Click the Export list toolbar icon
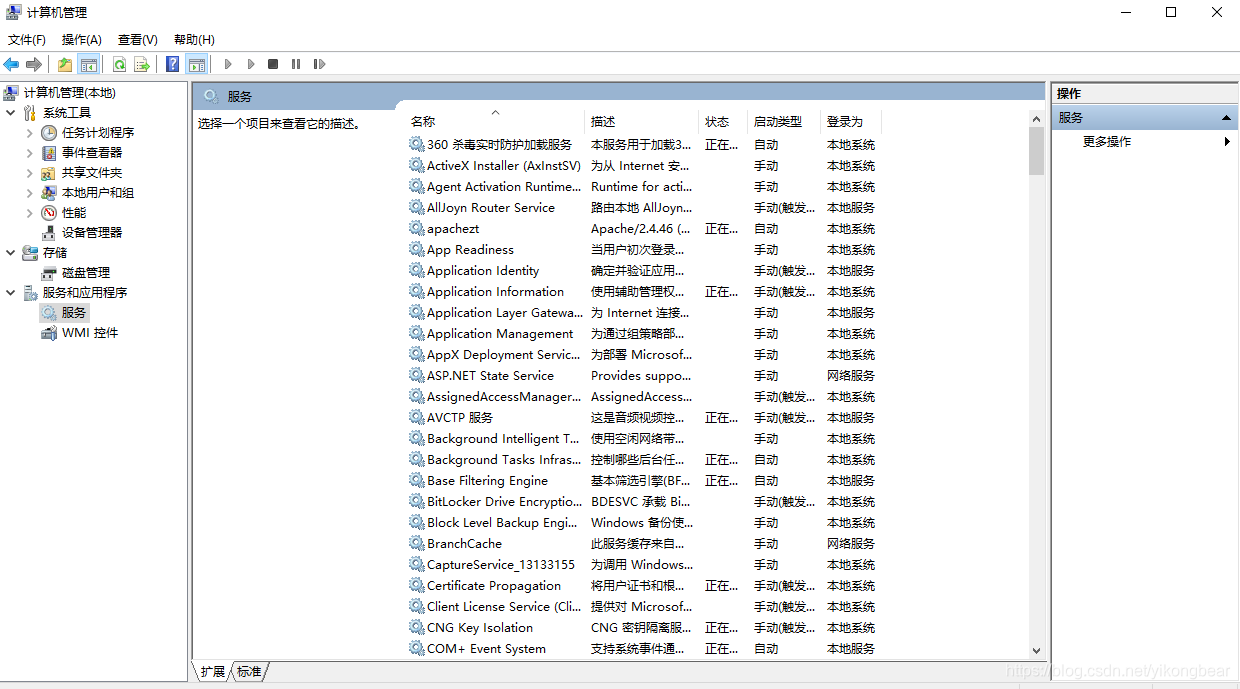This screenshot has width=1240, height=689. point(142,64)
